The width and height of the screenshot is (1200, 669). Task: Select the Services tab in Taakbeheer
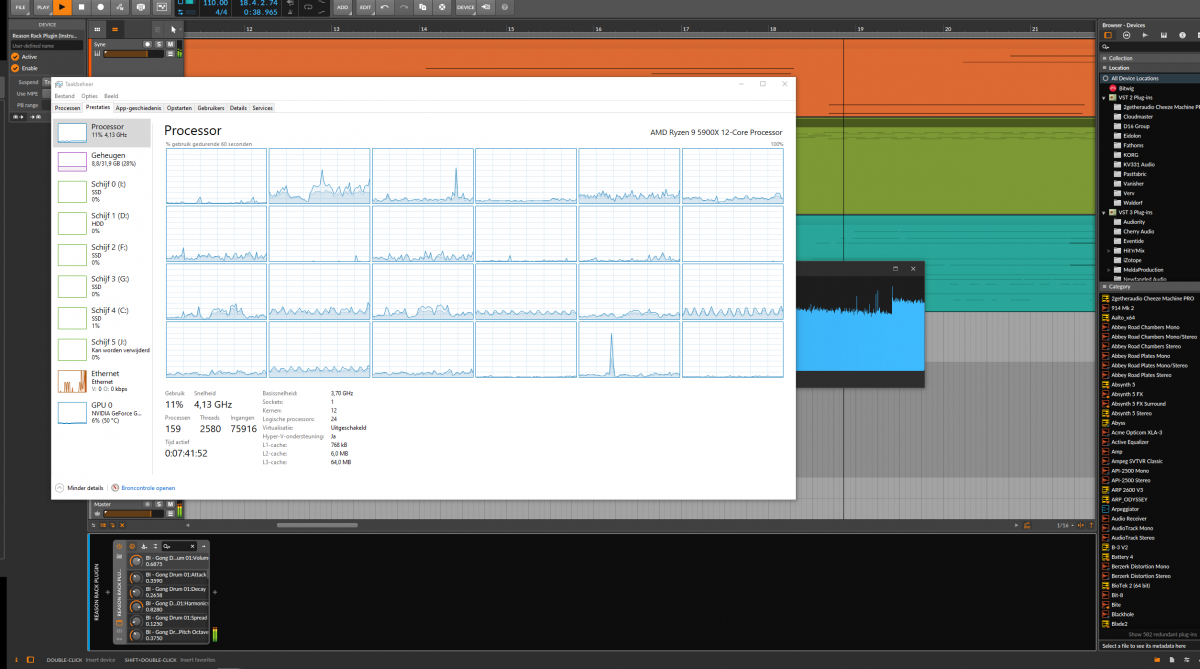(x=262, y=107)
